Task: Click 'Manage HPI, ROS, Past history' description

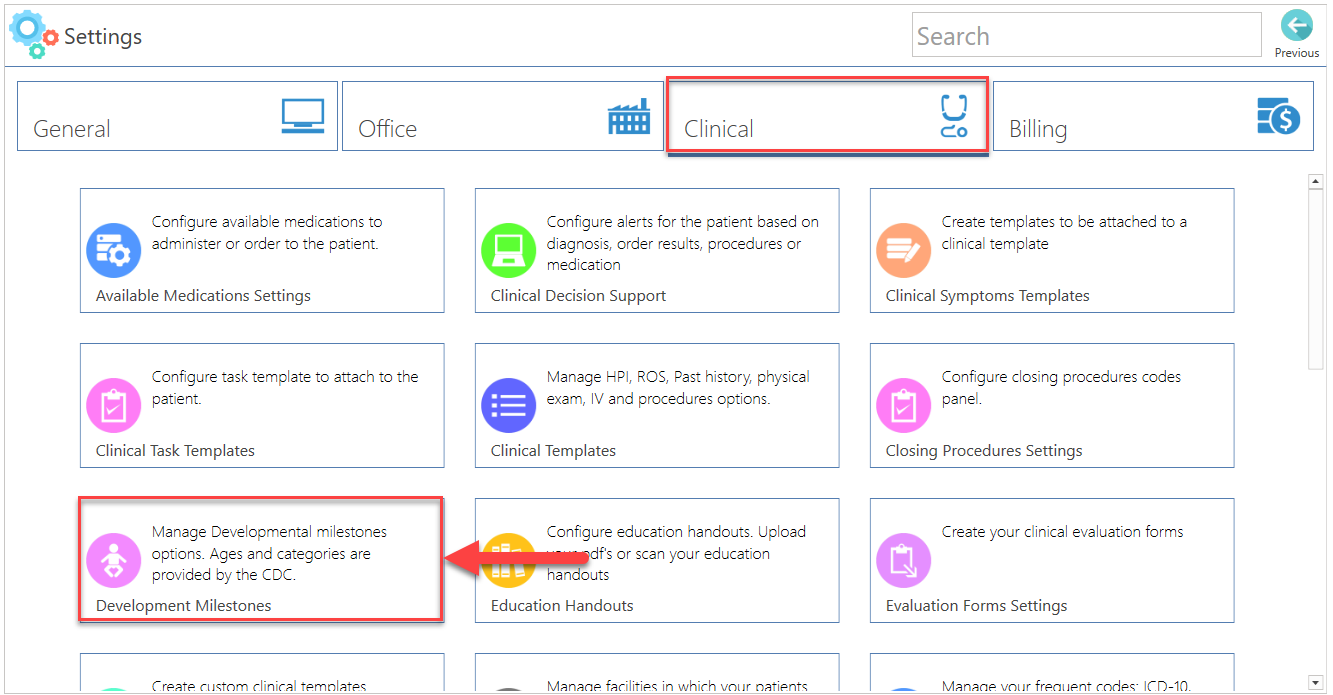Action: [678, 388]
